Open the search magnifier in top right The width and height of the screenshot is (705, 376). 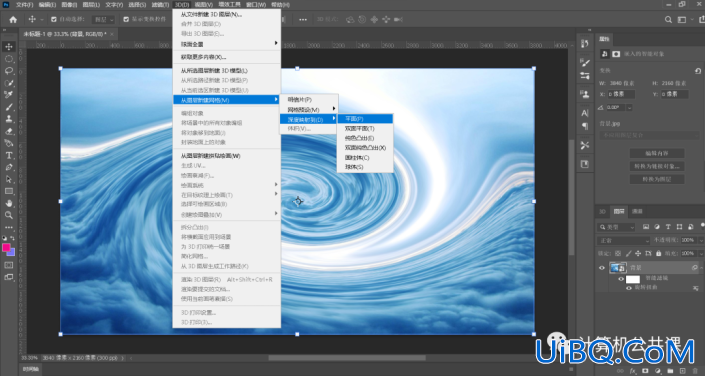click(669, 19)
